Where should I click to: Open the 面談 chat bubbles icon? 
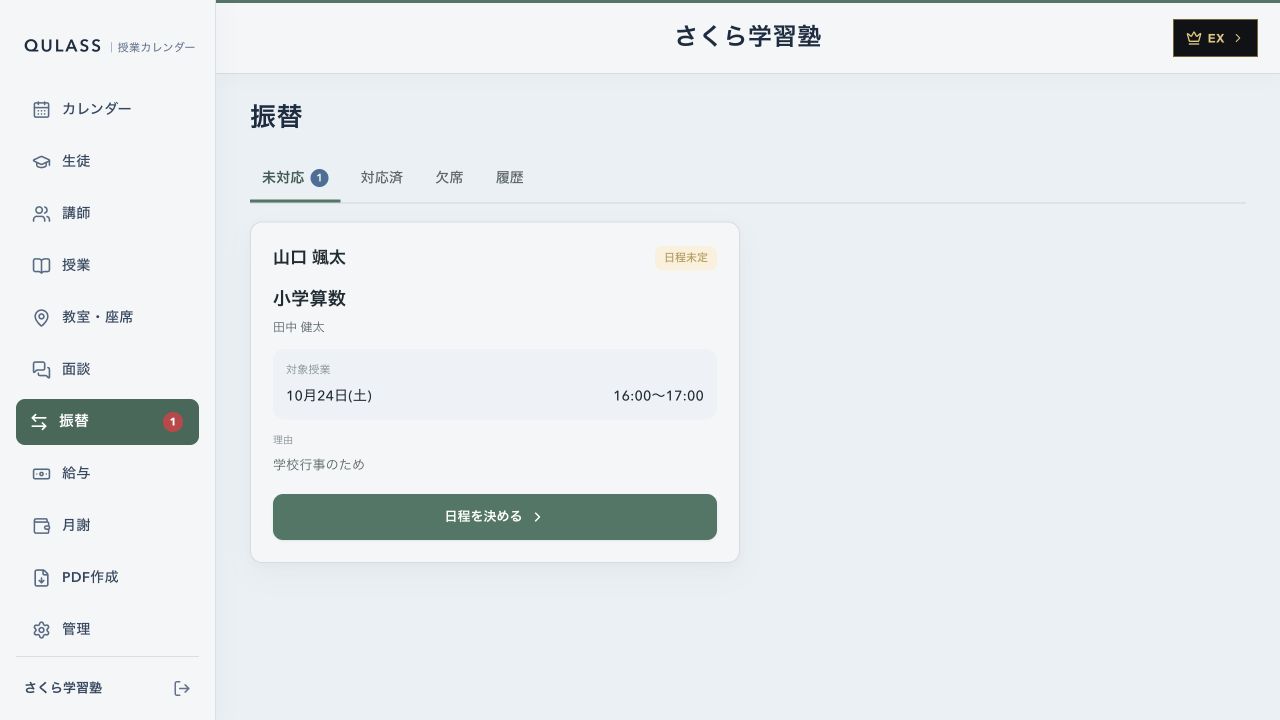(x=41, y=369)
